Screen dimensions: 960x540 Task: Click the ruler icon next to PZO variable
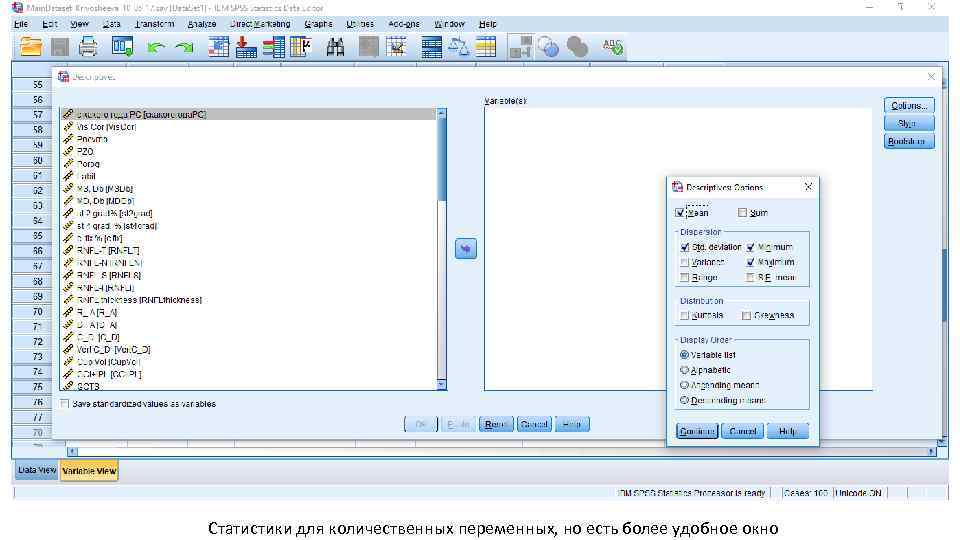(x=68, y=151)
